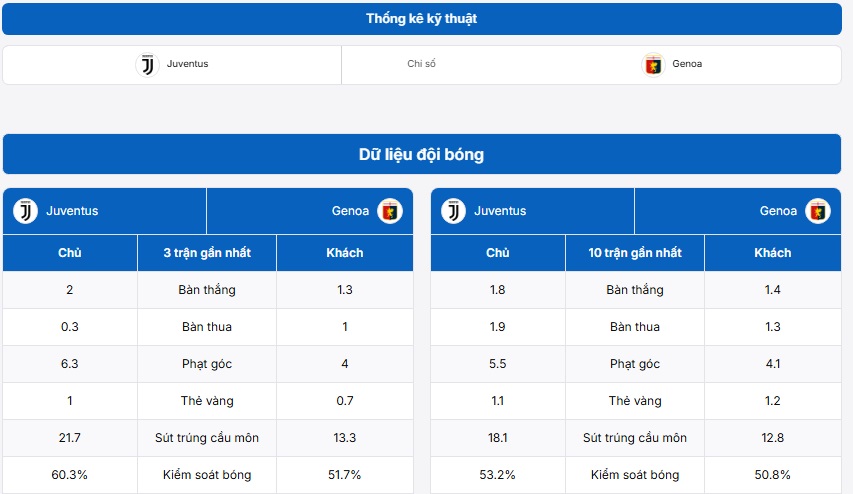Image resolution: width=853 pixels, height=494 pixels.
Task: Click the 10 trận gần nhất column header
Action: click(635, 253)
